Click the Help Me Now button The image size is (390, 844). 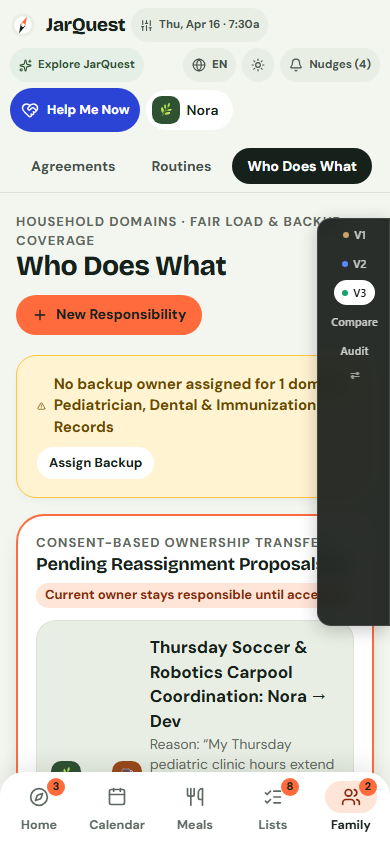(x=75, y=110)
